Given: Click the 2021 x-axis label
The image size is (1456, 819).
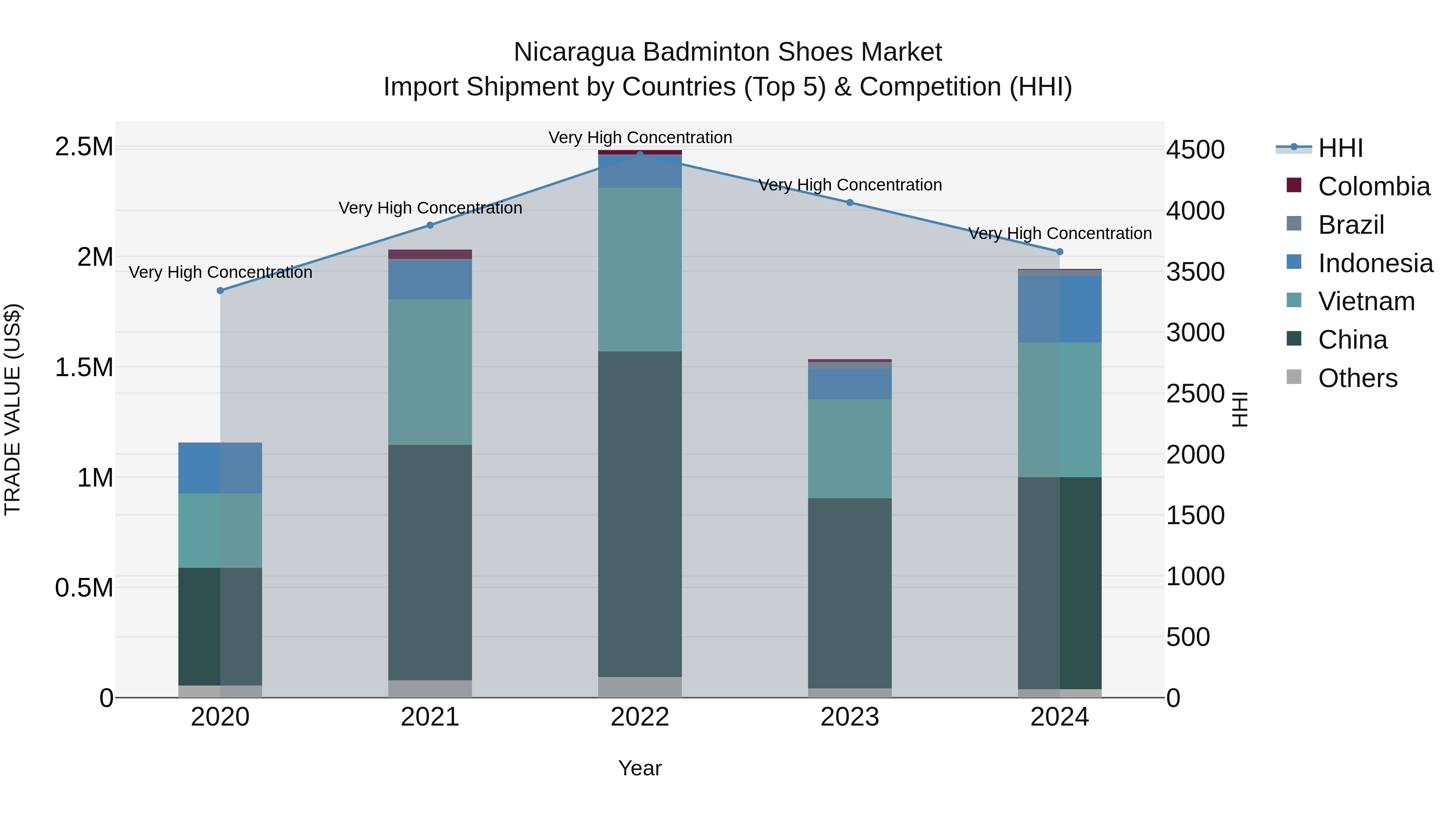Looking at the screenshot, I should [x=430, y=717].
